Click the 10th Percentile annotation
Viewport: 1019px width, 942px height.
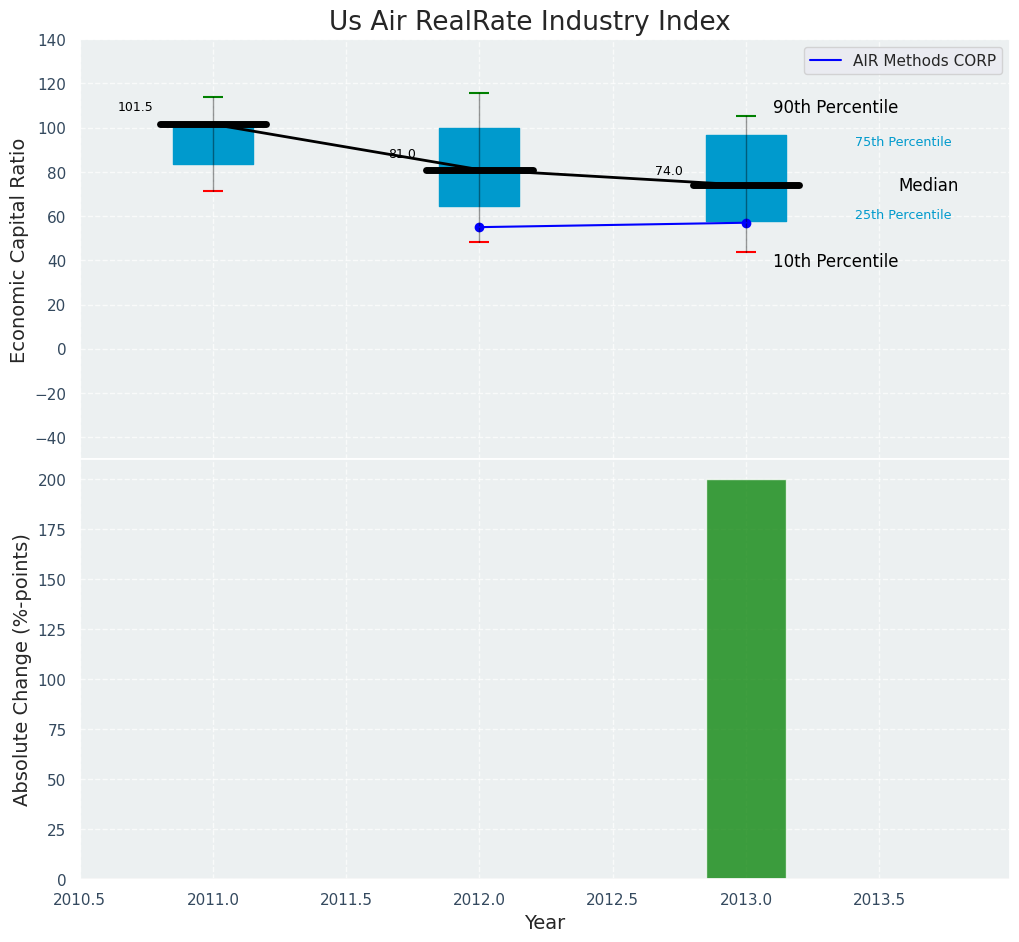(x=835, y=261)
